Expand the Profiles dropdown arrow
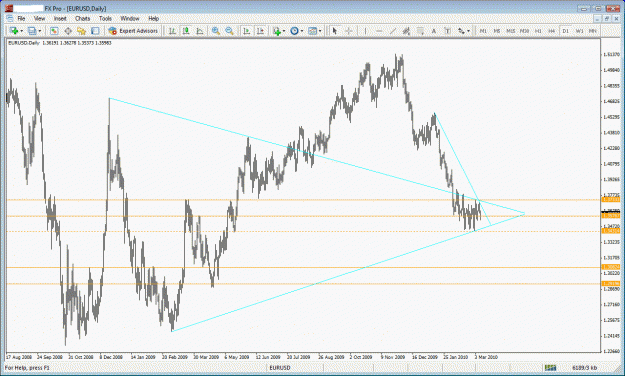 coord(40,31)
